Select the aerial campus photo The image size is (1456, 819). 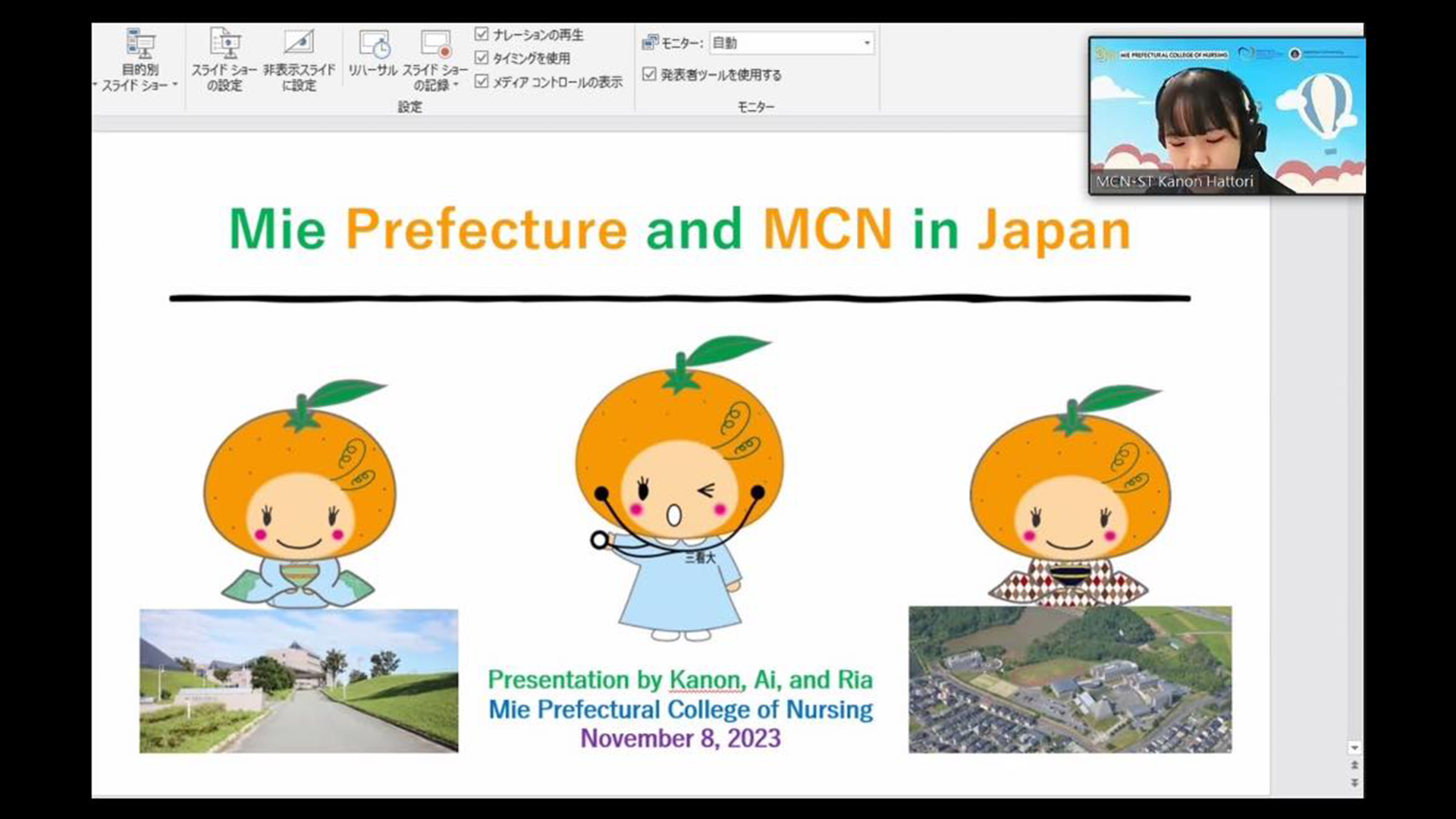(1070, 679)
